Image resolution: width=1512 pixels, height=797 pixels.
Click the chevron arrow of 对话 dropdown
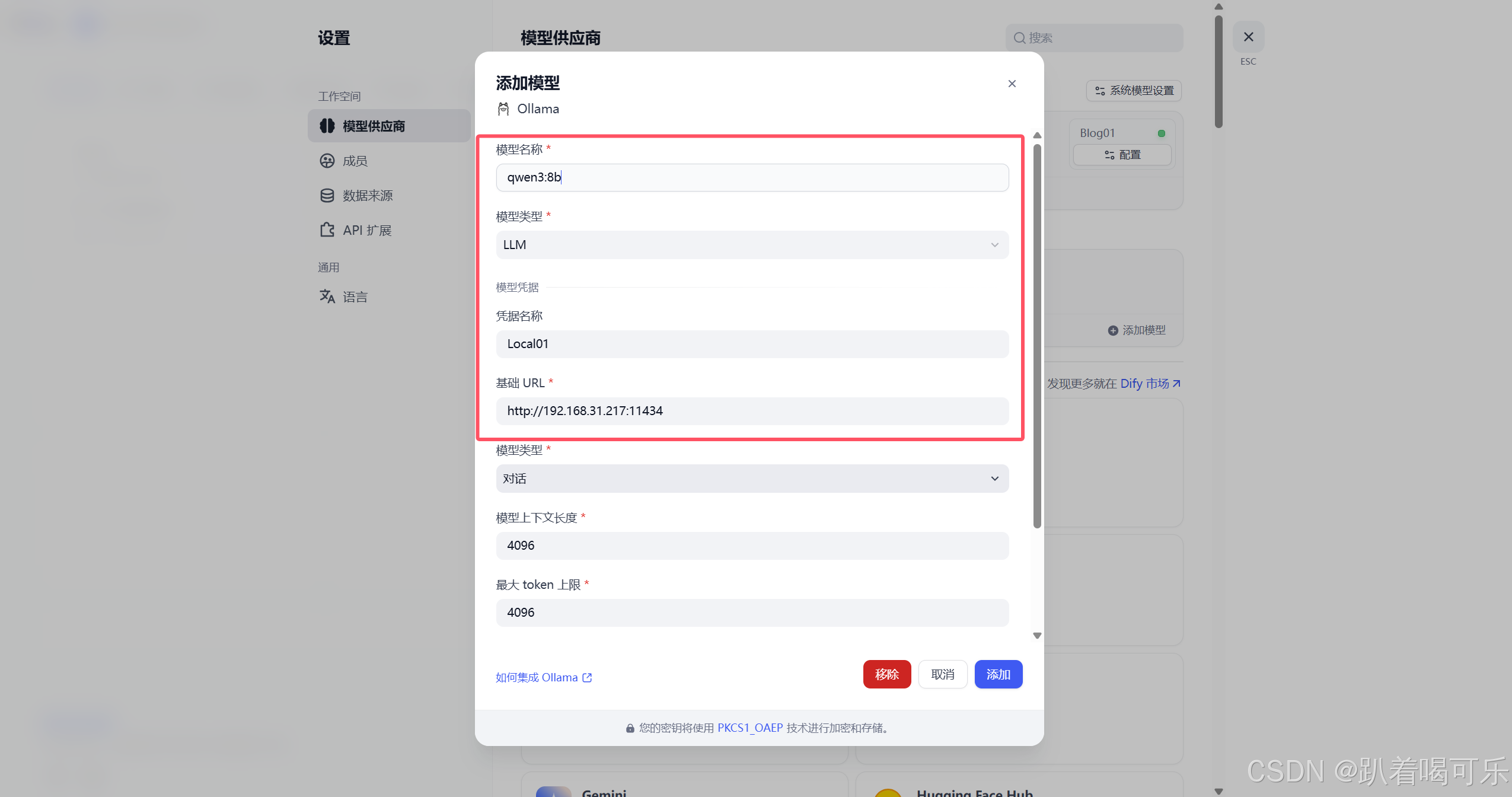coord(994,479)
